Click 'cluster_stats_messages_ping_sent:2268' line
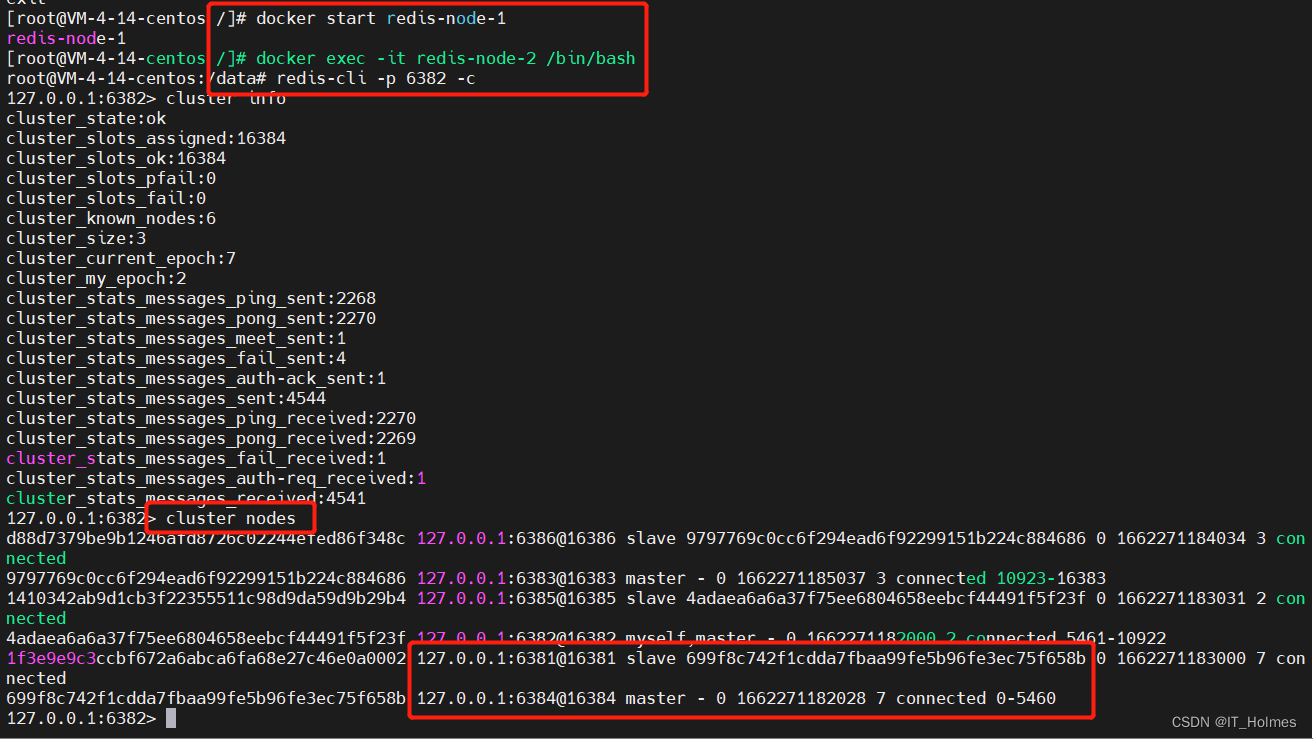Image resolution: width=1313 pixels, height=739 pixels. [191, 298]
